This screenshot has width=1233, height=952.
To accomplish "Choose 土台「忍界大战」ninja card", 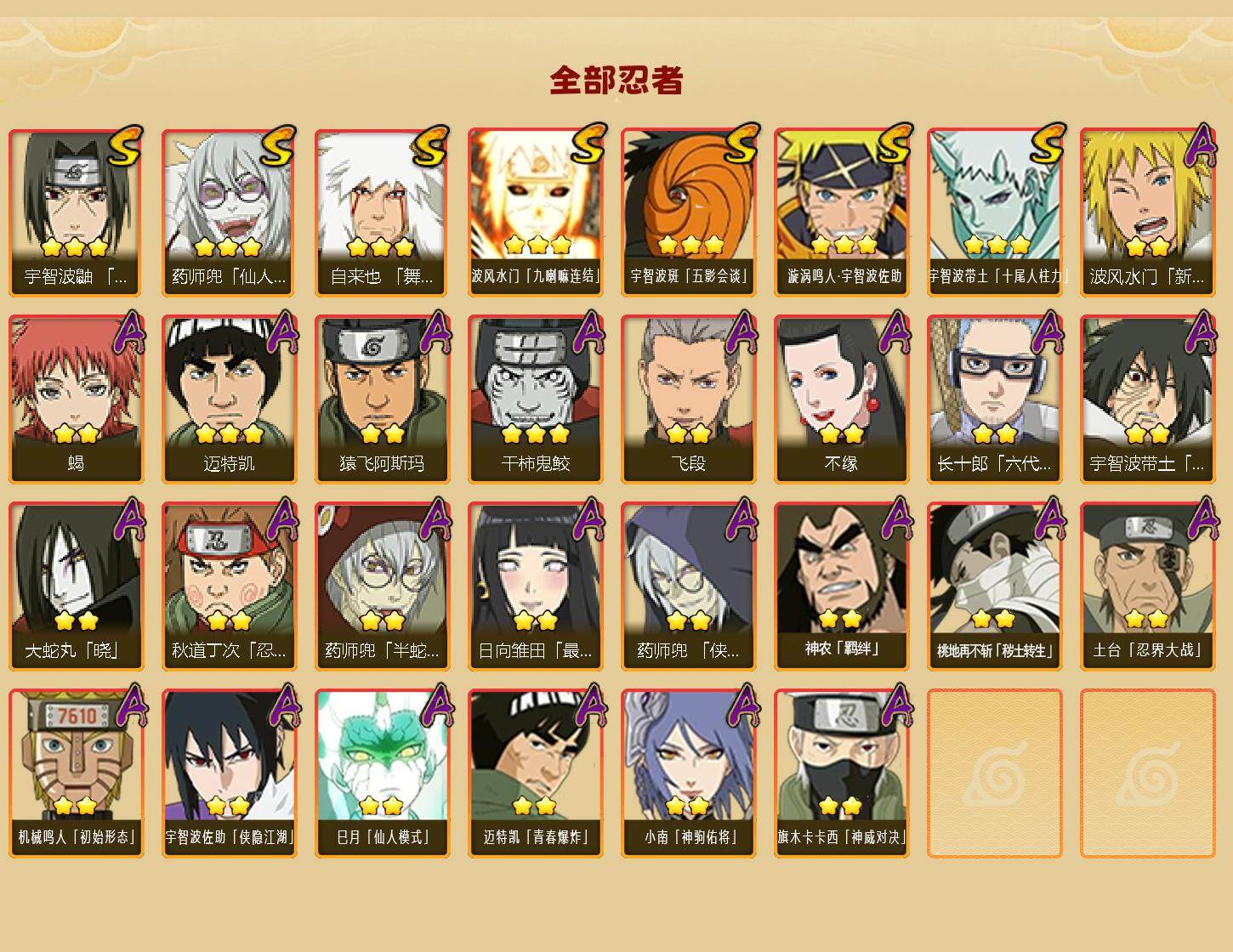I will tap(1147, 586).
